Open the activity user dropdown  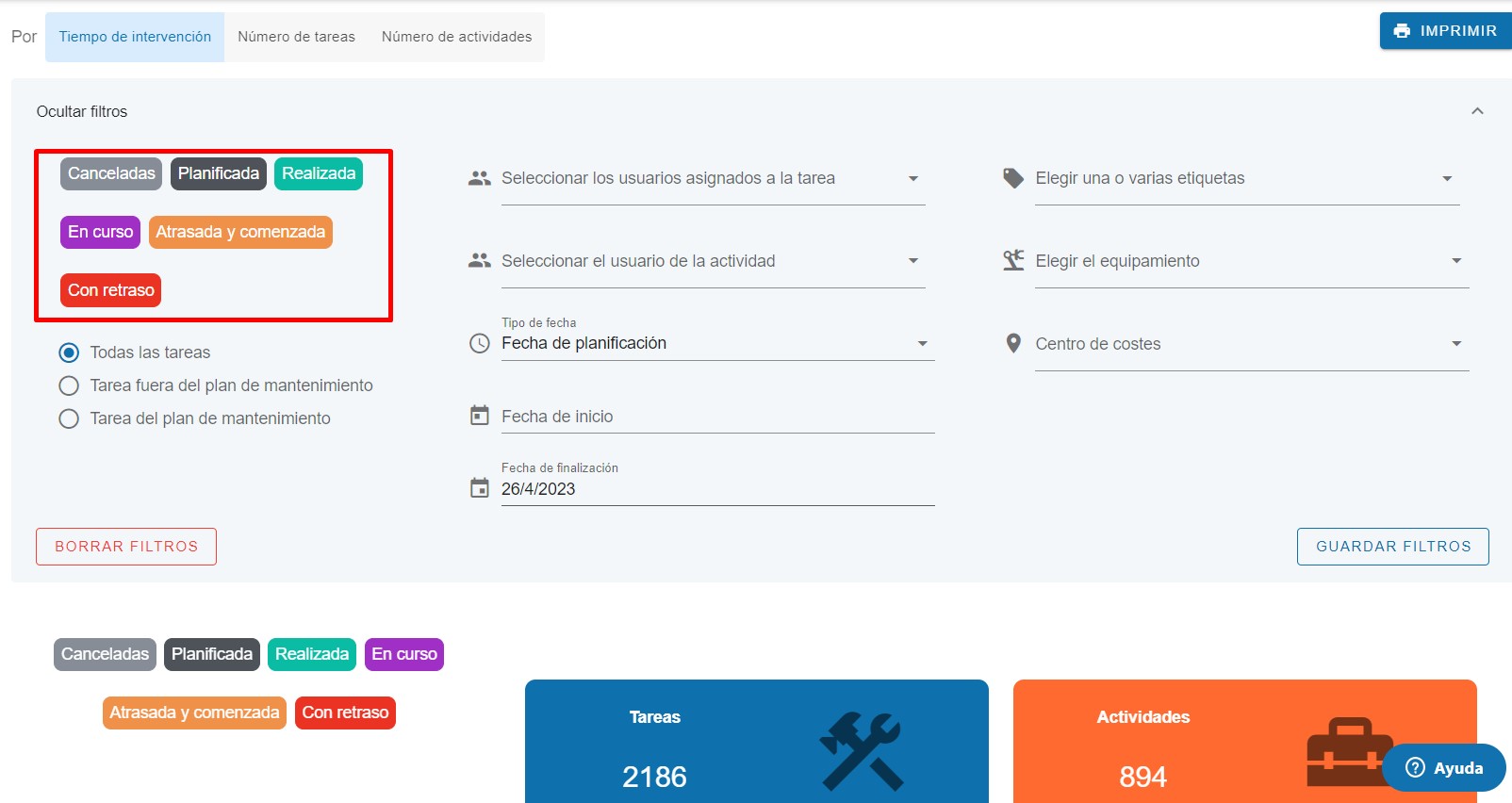(x=713, y=261)
